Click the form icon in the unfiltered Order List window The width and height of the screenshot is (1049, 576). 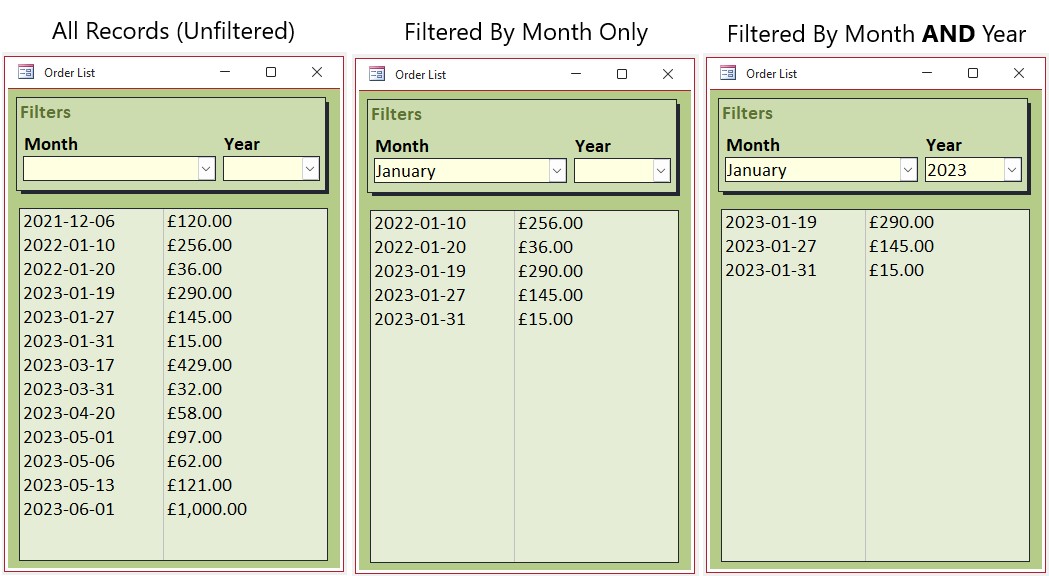click(x=26, y=72)
